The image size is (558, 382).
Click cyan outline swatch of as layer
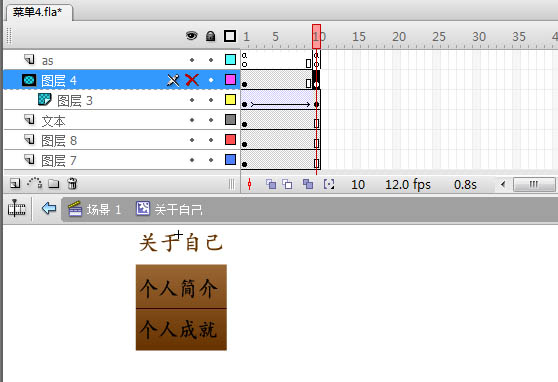tap(230, 59)
